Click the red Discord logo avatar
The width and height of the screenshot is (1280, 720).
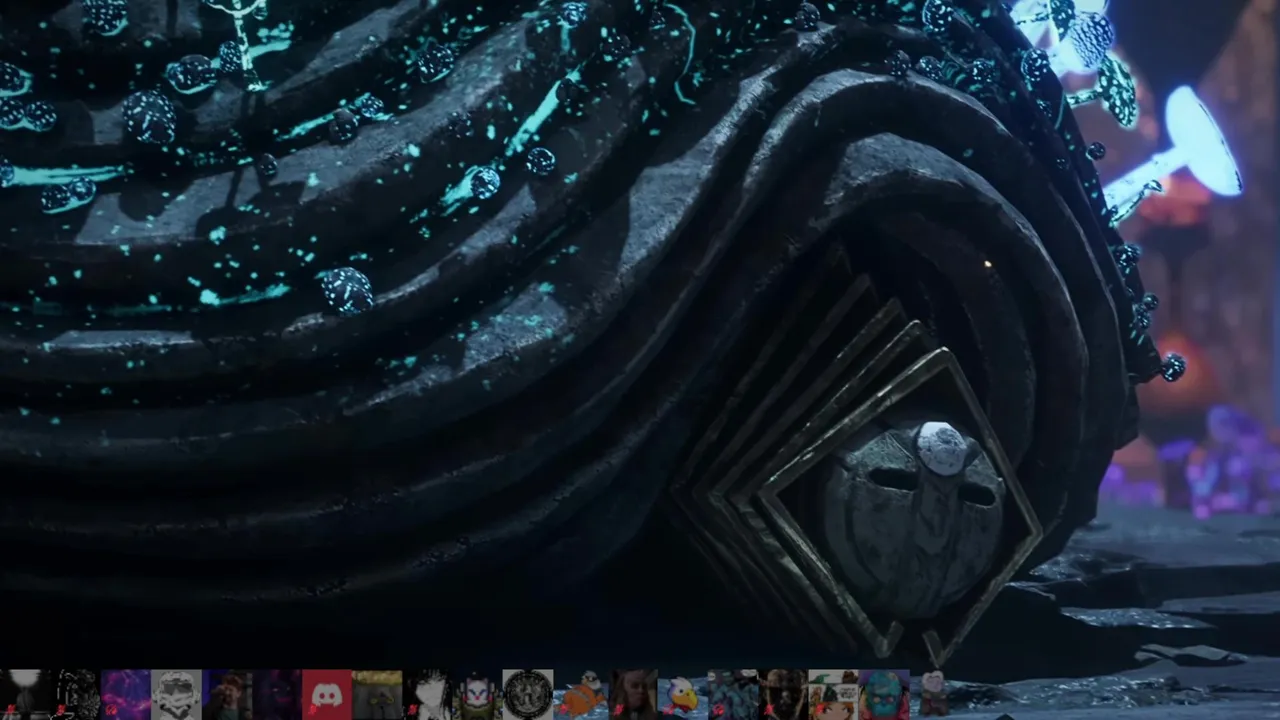pos(327,695)
